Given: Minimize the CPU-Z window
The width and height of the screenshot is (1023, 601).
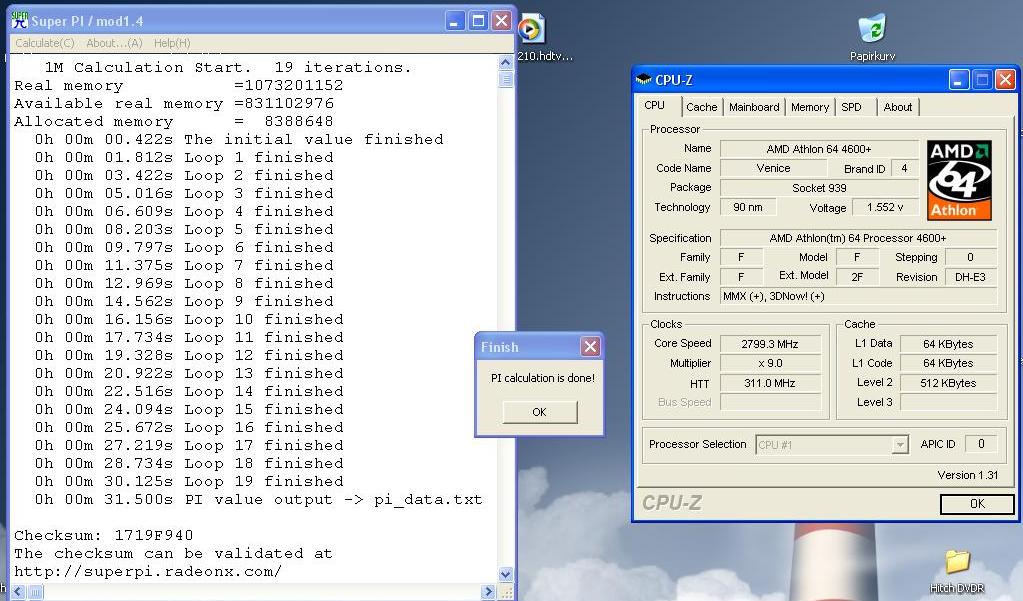Looking at the screenshot, I should pyautogui.click(x=958, y=80).
